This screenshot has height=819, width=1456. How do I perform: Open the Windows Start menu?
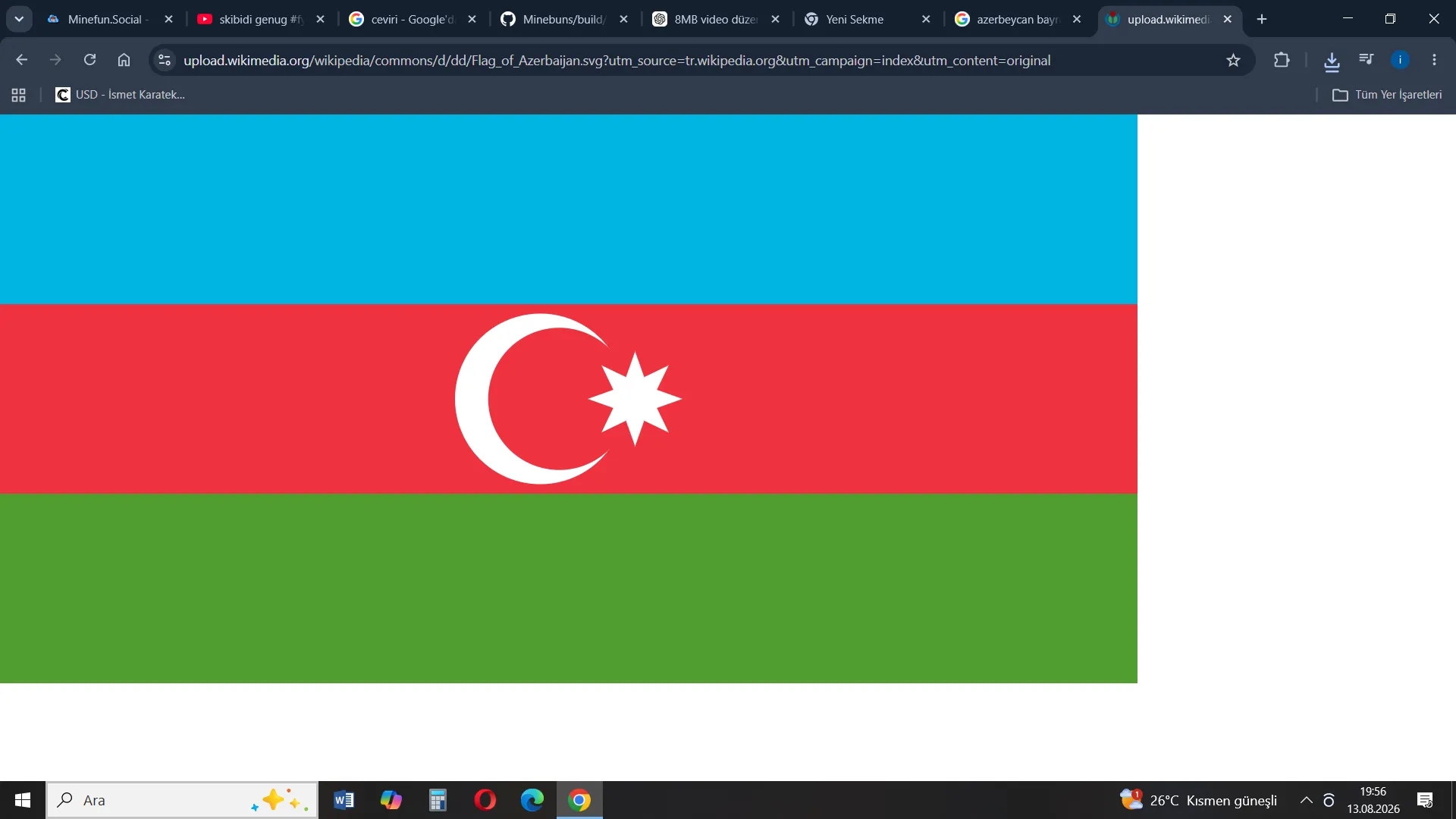coord(23,800)
